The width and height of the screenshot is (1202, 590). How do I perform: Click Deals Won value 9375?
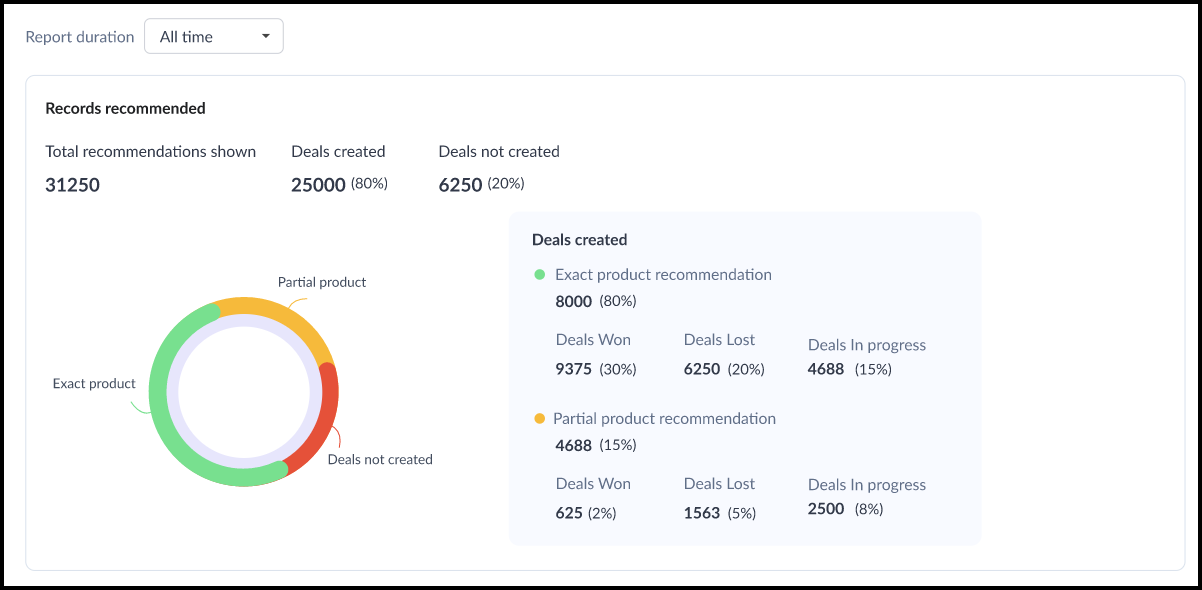click(574, 369)
